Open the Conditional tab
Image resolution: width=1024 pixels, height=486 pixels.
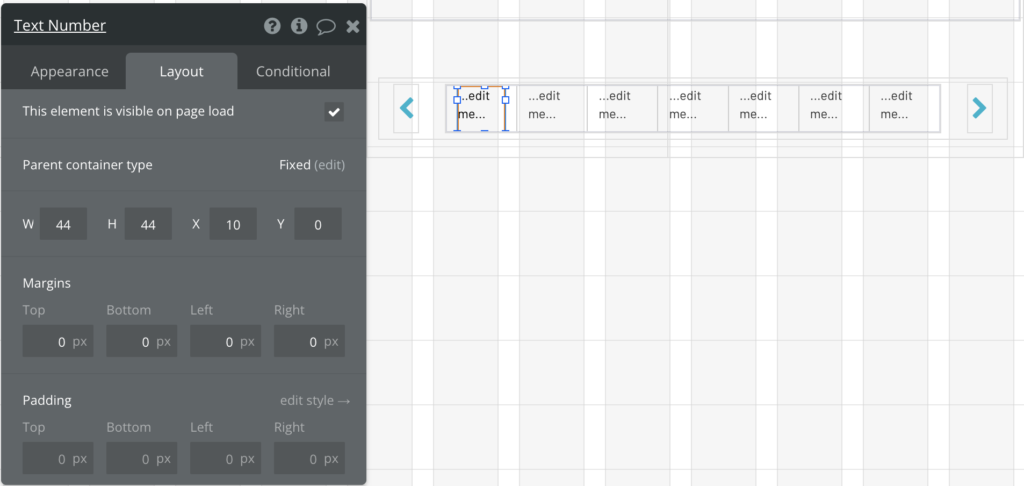[x=293, y=72]
